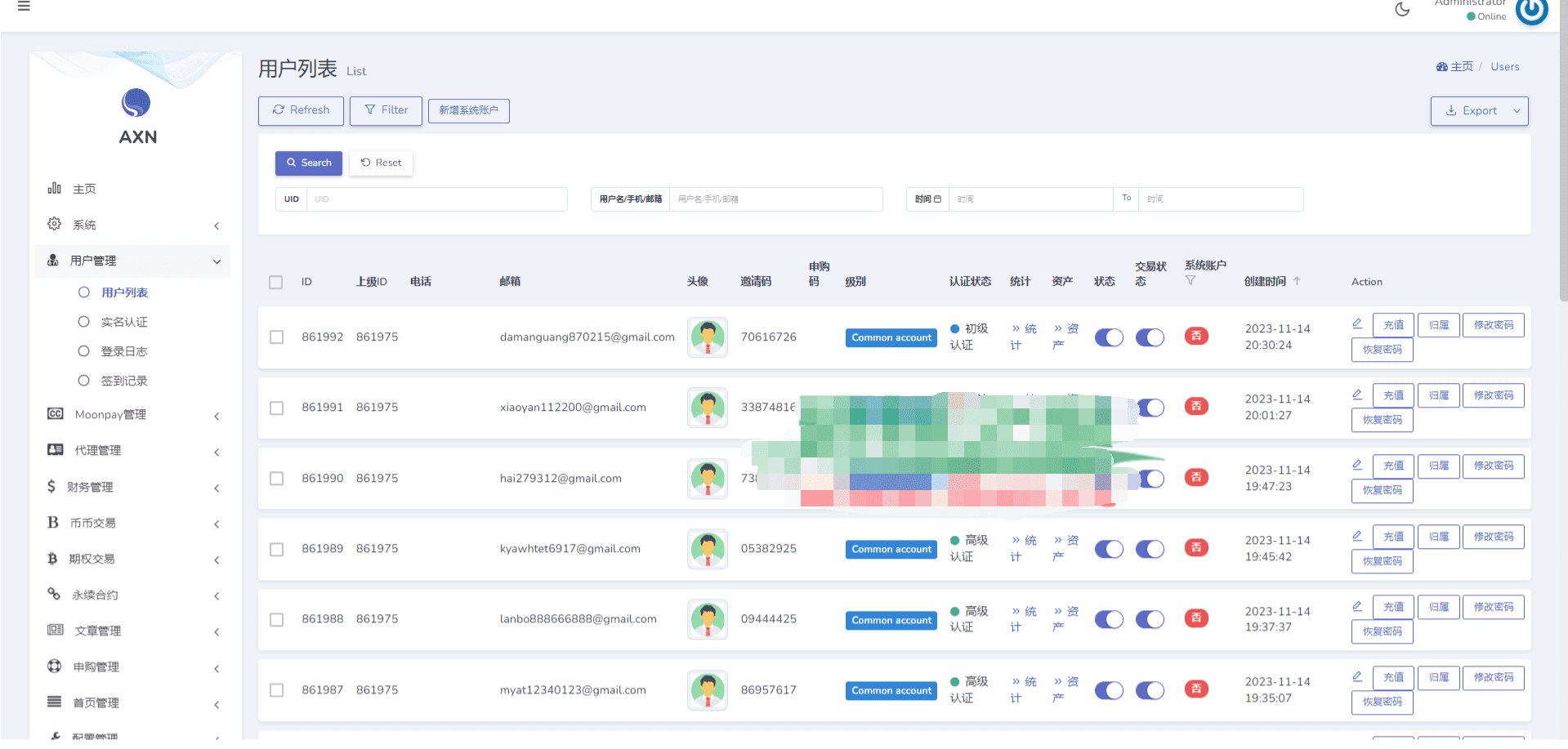Expand the 期权交易 sidebar menu
Image resolution: width=1568 pixels, height=749 pixels.
point(133,559)
